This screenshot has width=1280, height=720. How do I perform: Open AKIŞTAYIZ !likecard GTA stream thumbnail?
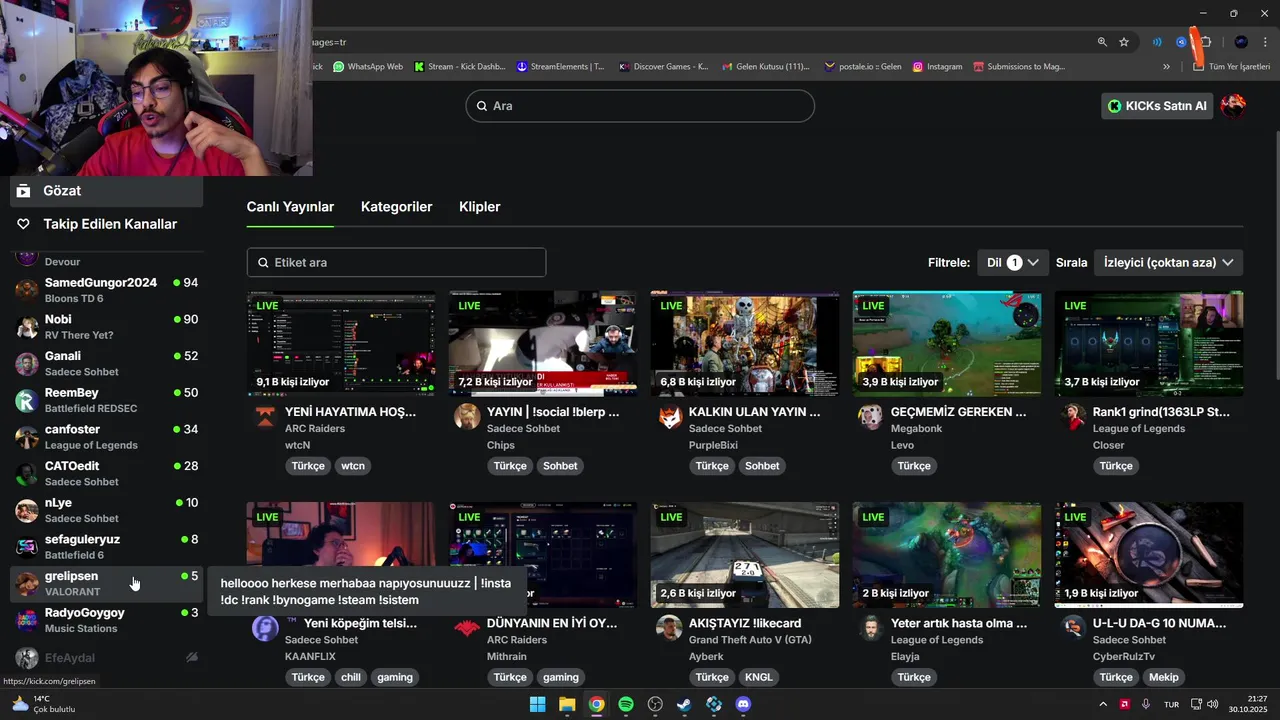(x=745, y=555)
